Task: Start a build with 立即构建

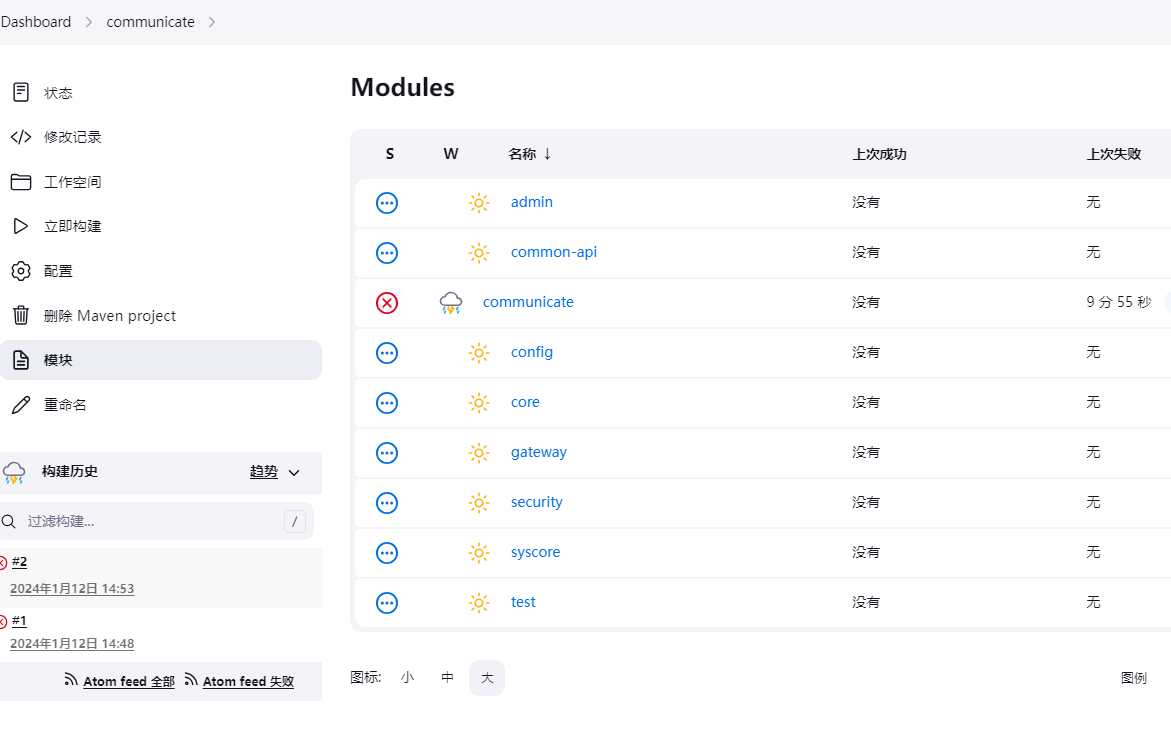Action: coord(72,226)
